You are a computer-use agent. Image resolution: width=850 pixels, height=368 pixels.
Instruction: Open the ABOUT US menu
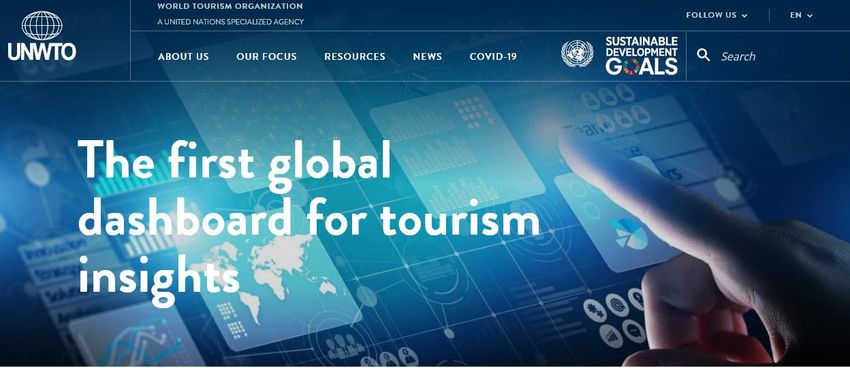[x=183, y=56]
